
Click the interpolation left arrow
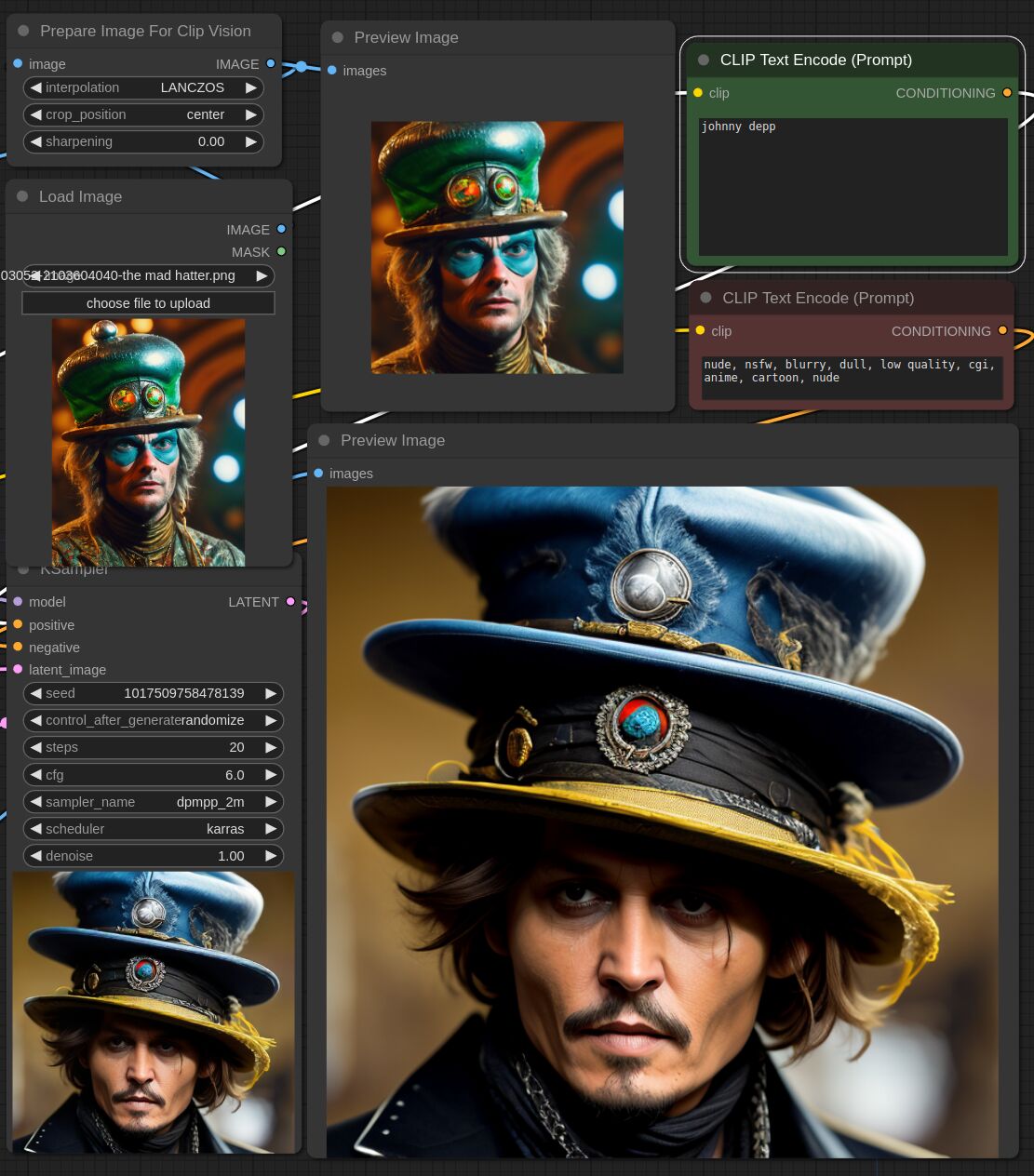(x=35, y=87)
